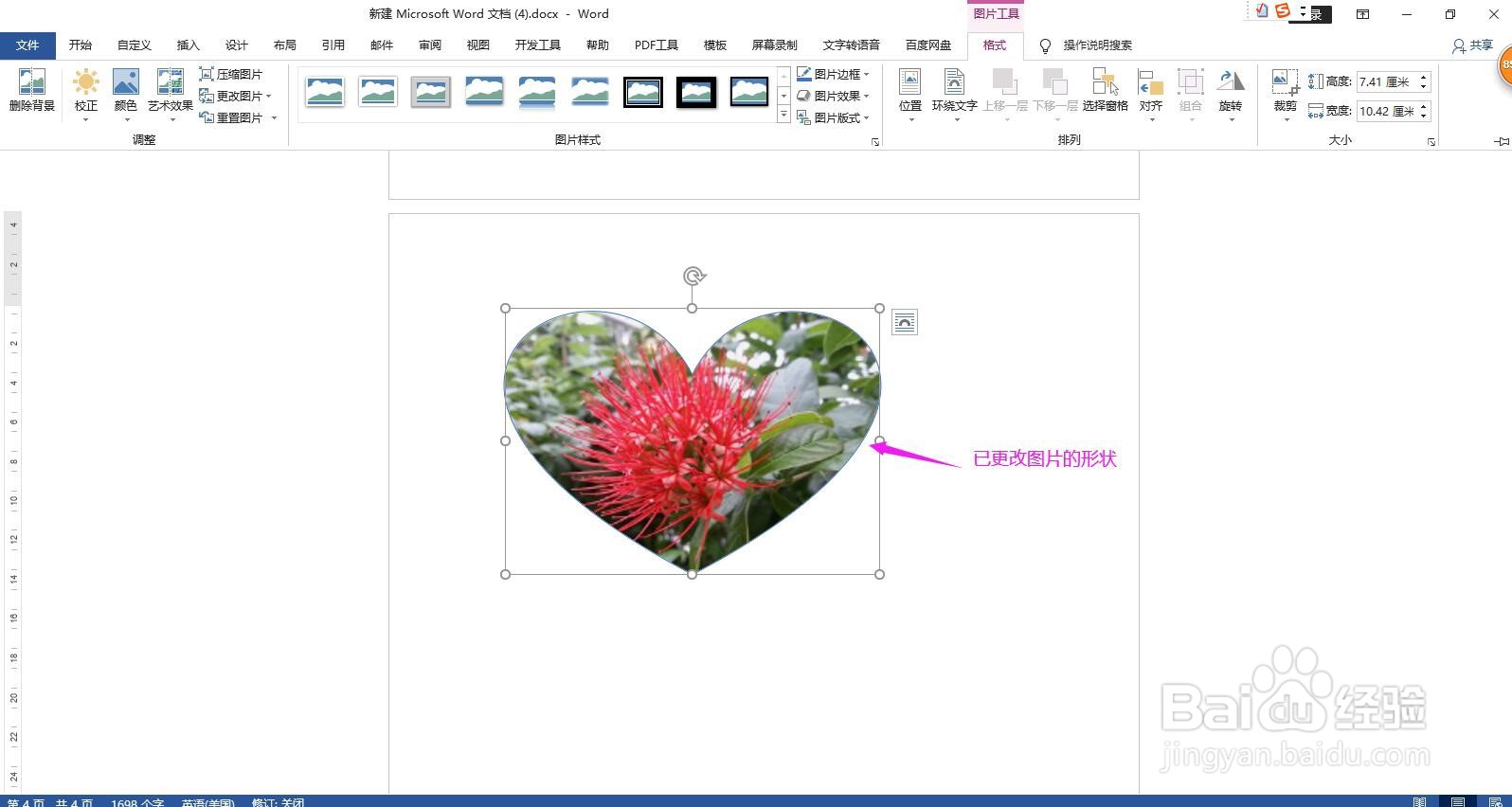Select the eighth thick black frame style

pyautogui.click(x=696, y=92)
